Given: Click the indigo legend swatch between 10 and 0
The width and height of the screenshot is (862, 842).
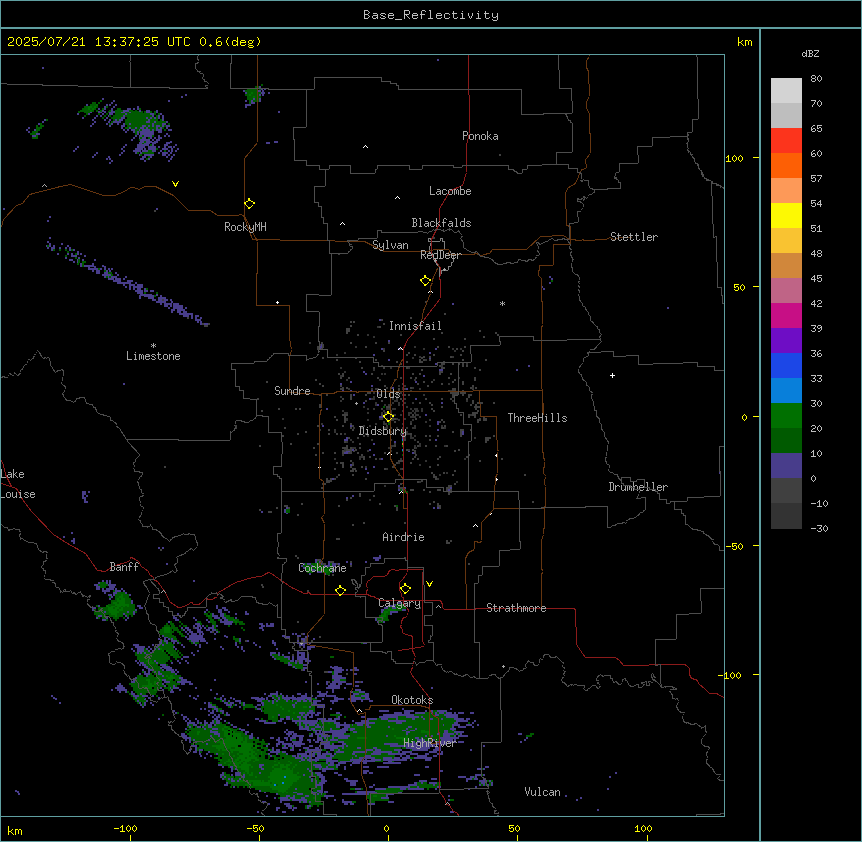Looking at the screenshot, I should pyautogui.click(x=786, y=466).
